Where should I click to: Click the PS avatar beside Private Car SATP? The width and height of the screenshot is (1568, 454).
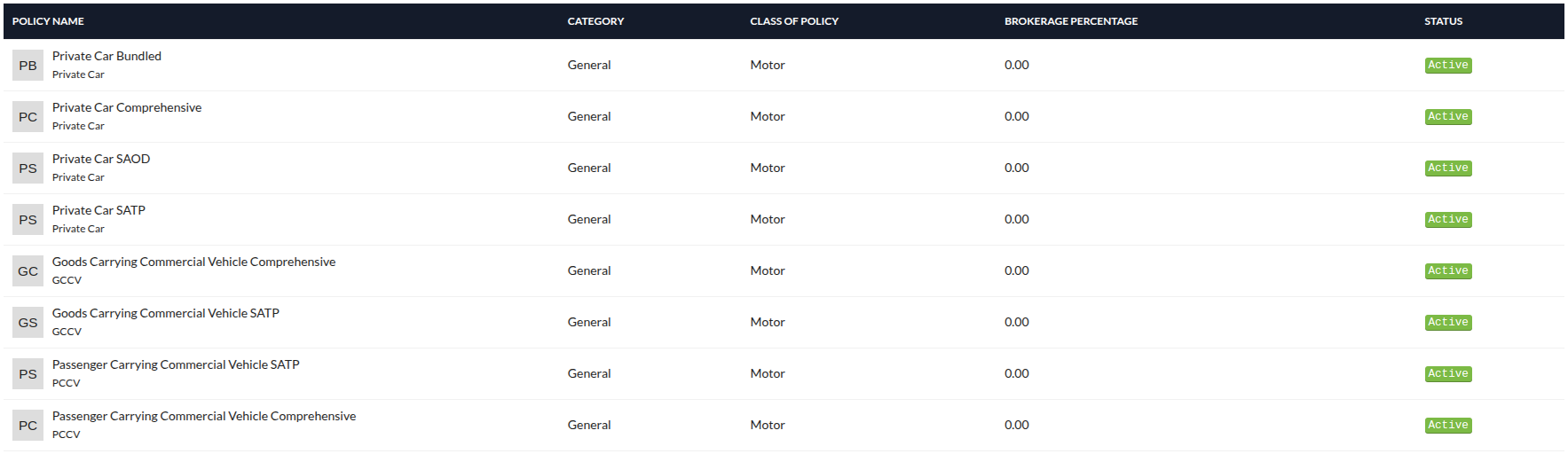click(28, 220)
